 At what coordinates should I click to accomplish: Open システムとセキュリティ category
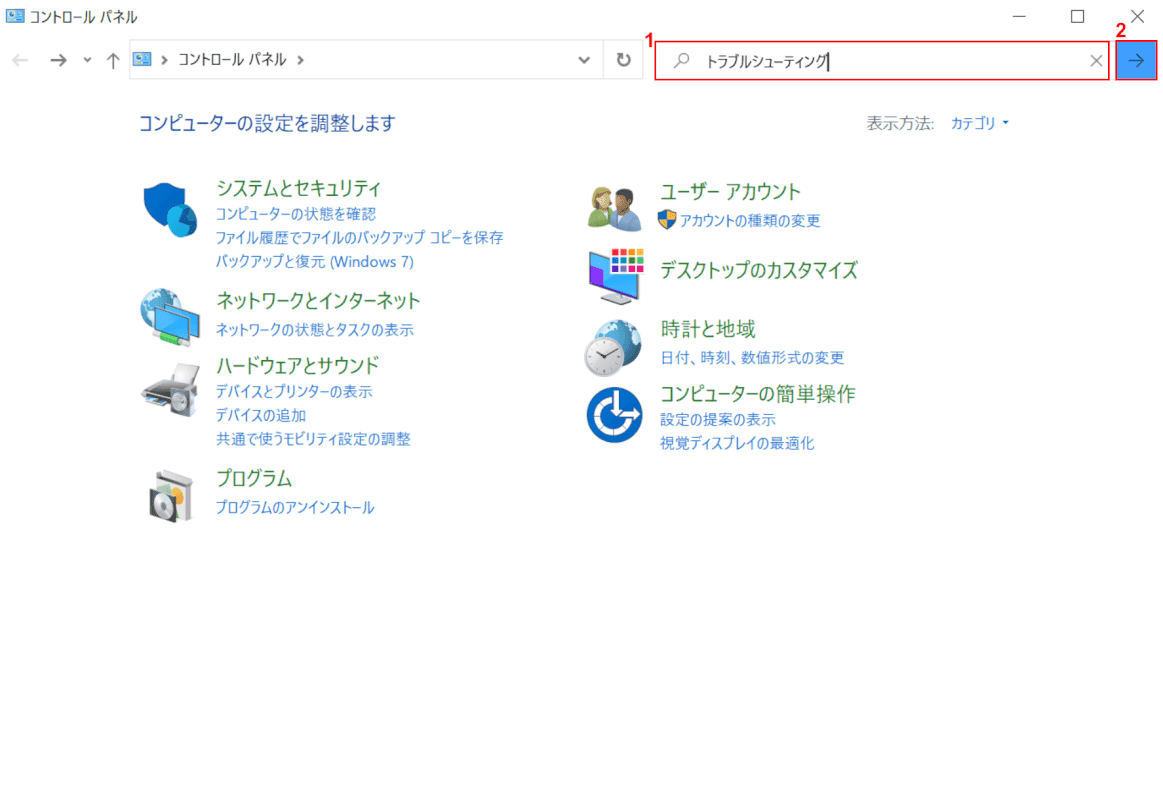[298, 188]
